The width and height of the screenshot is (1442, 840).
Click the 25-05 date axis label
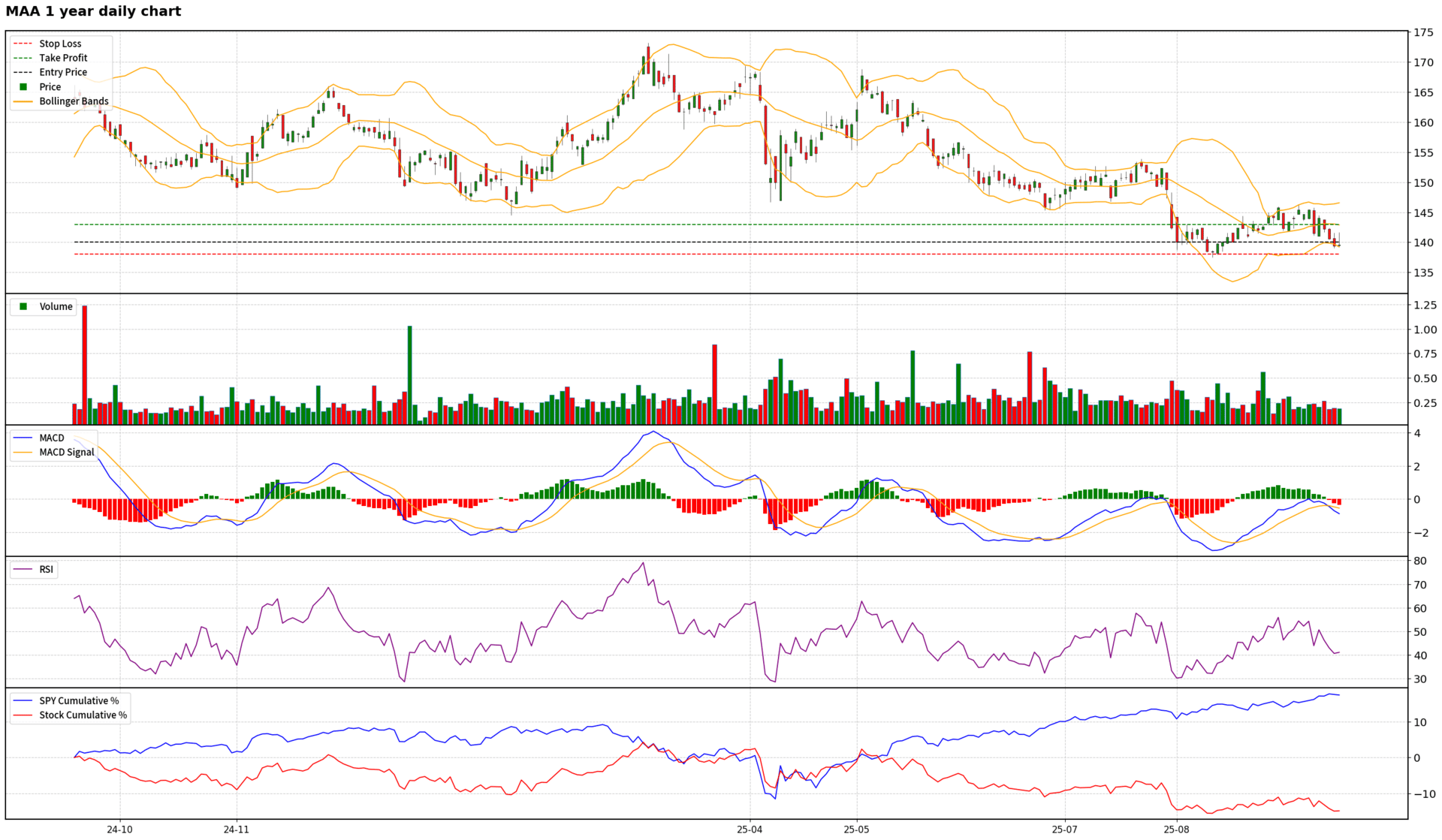coord(856,829)
